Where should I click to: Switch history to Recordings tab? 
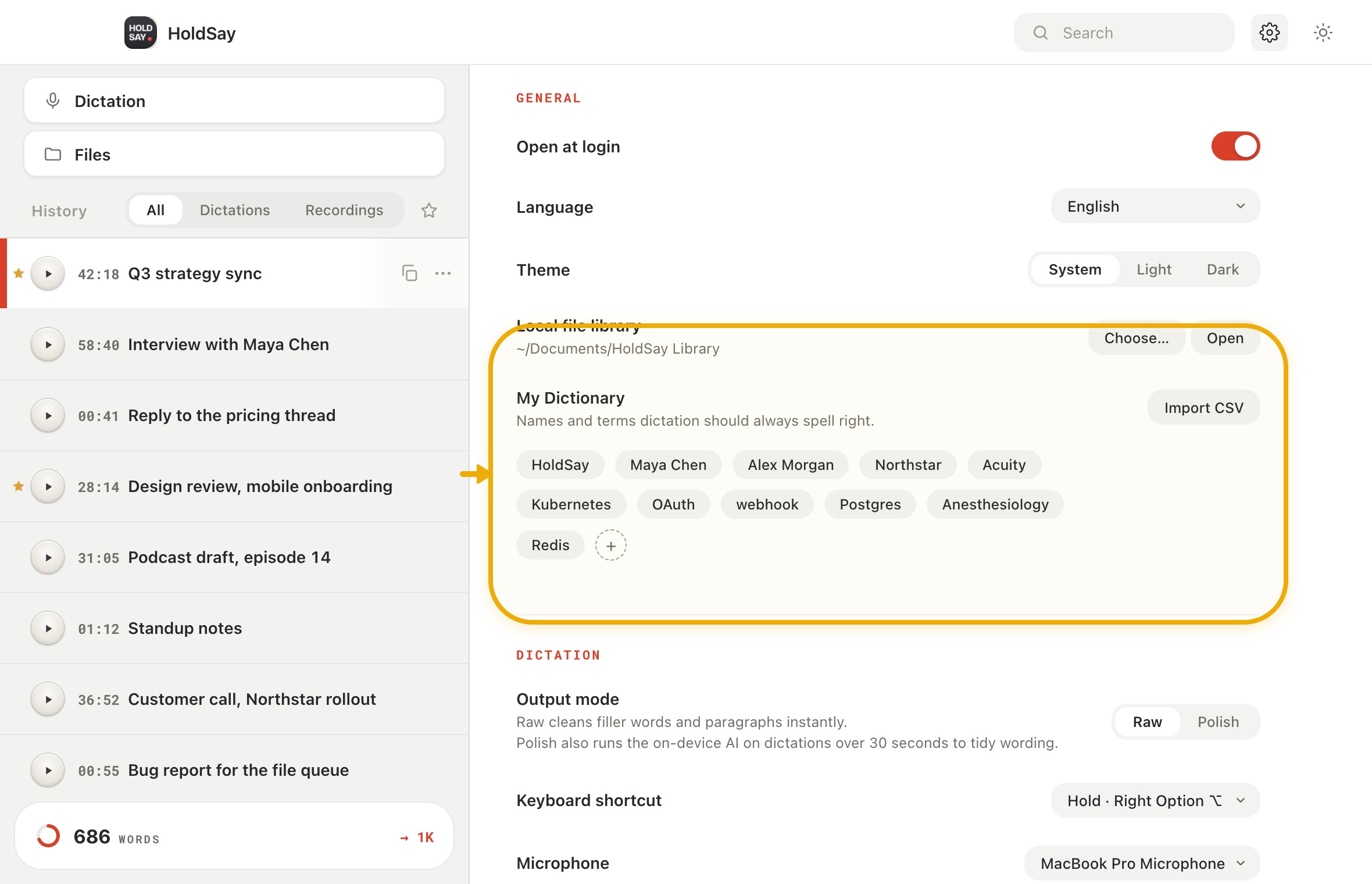[x=344, y=210]
